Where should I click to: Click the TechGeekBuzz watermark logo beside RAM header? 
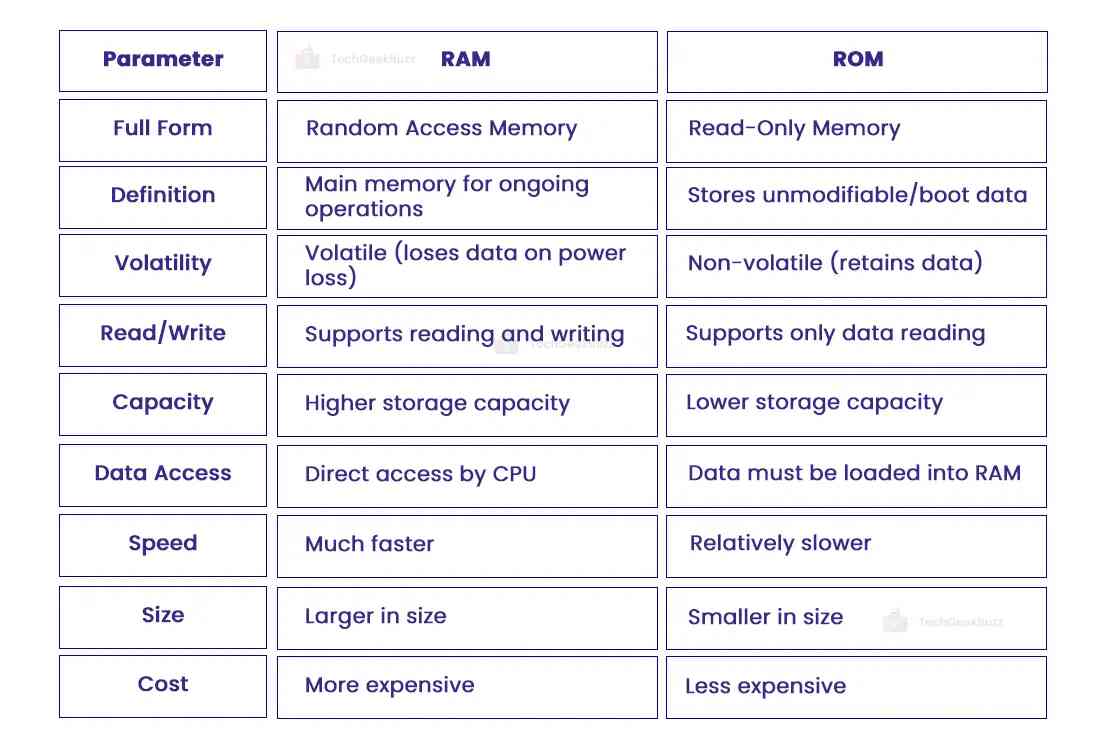(x=308, y=59)
